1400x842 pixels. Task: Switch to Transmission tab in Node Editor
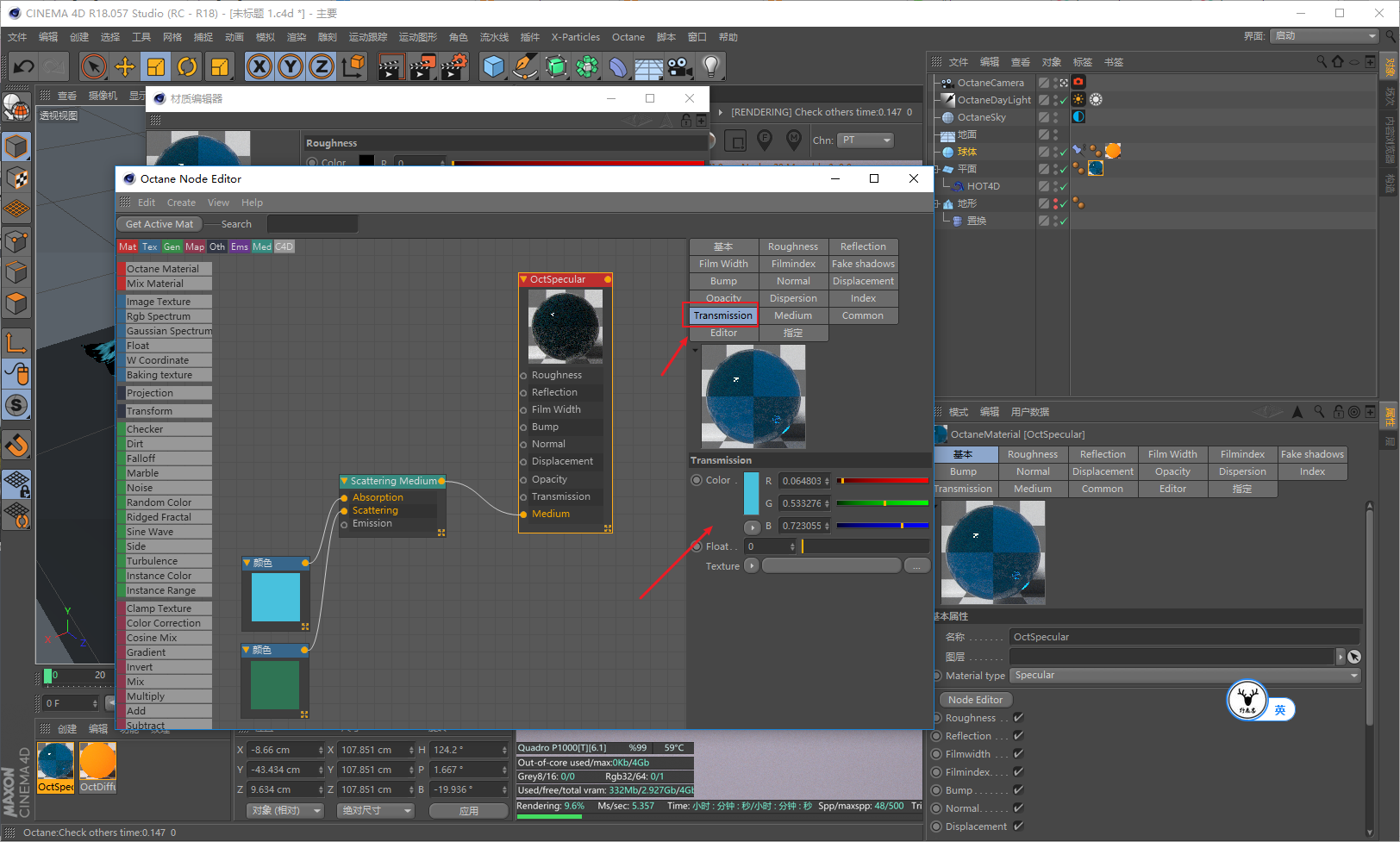tap(722, 315)
